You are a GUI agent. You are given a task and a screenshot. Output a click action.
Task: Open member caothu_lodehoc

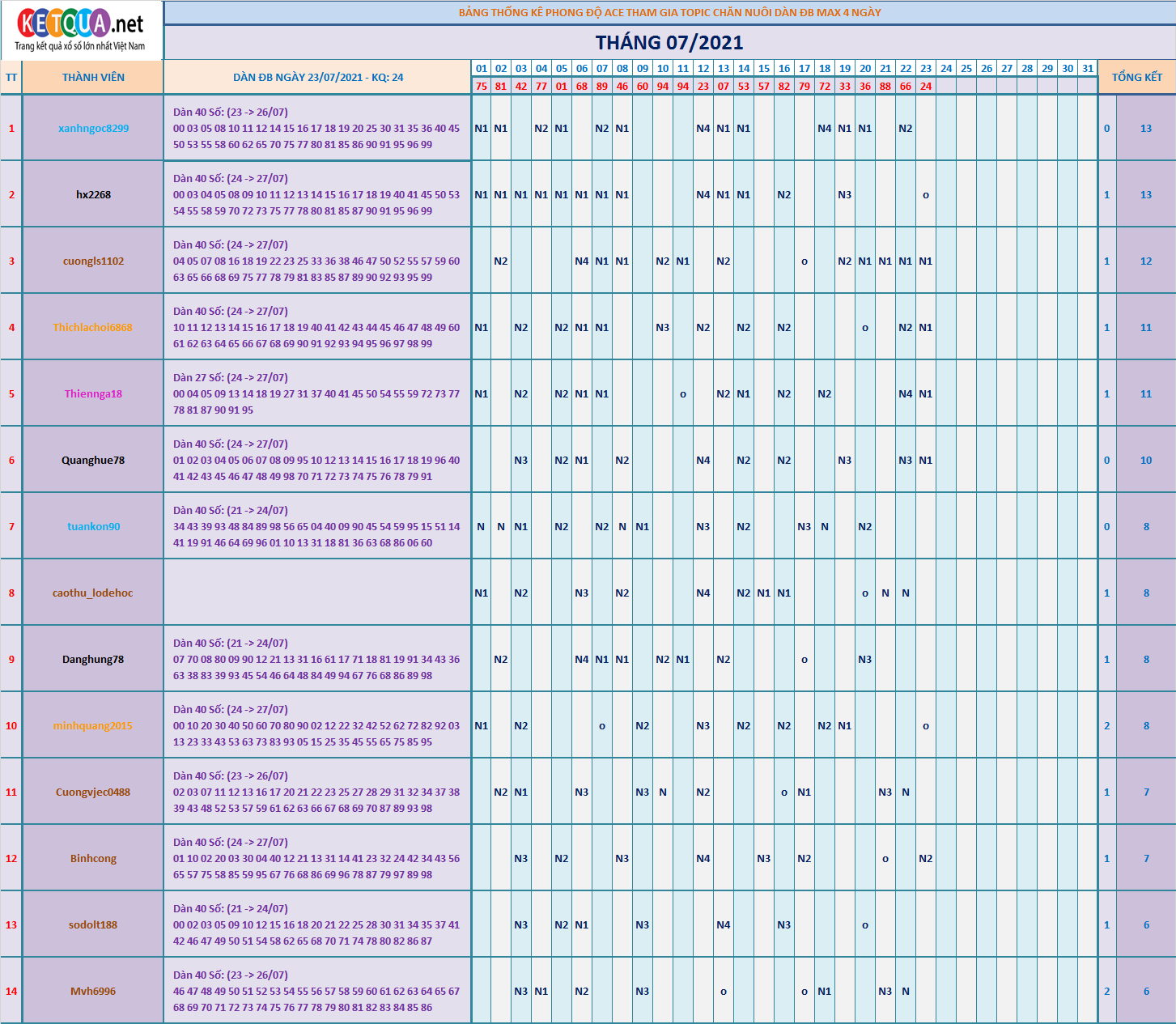click(x=93, y=593)
